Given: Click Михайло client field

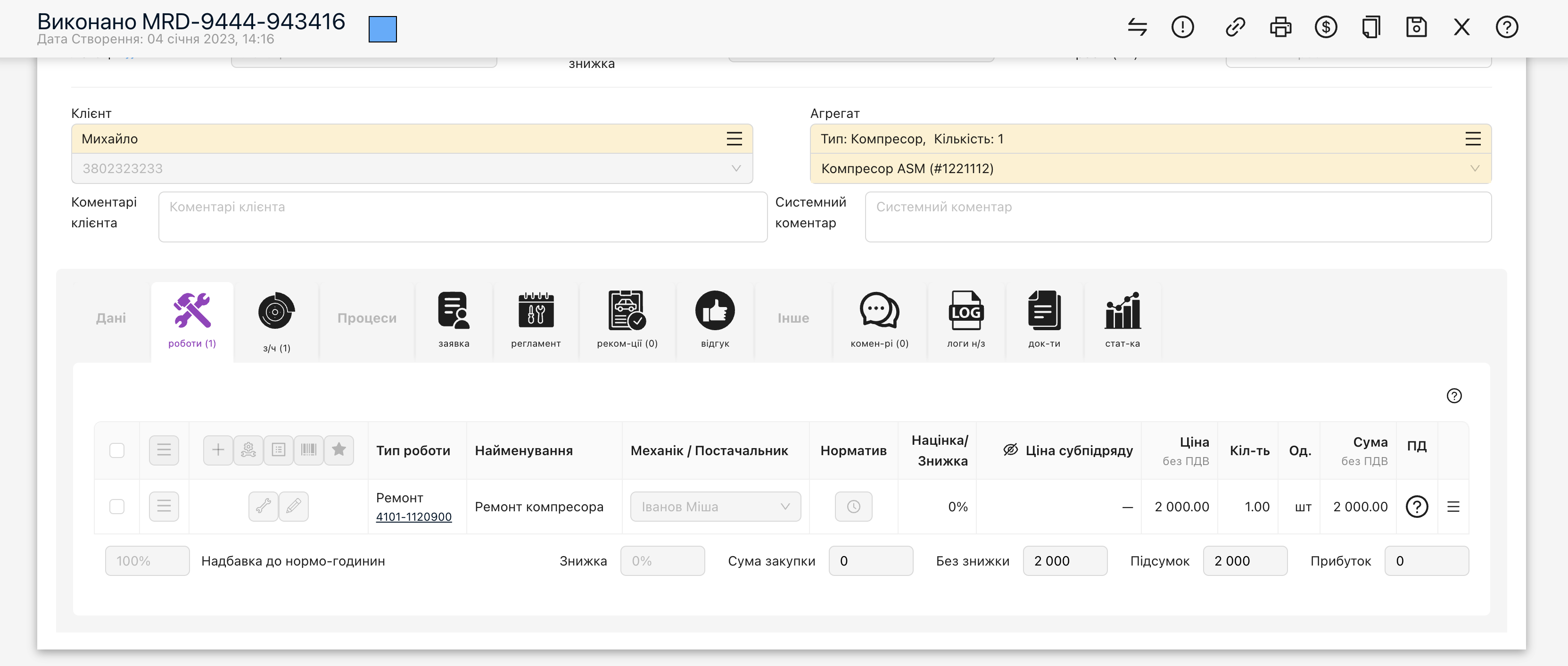Looking at the screenshot, I should click(412, 139).
